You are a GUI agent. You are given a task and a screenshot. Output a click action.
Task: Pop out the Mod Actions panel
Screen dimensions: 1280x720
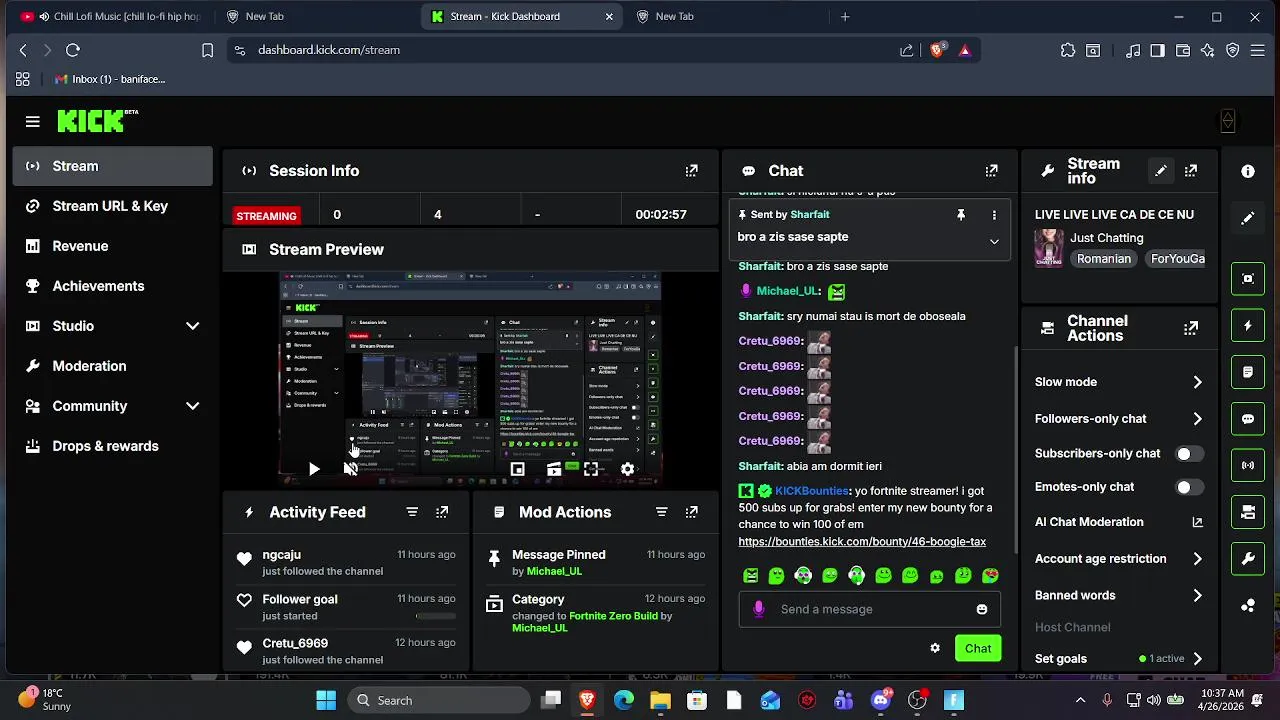point(691,512)
